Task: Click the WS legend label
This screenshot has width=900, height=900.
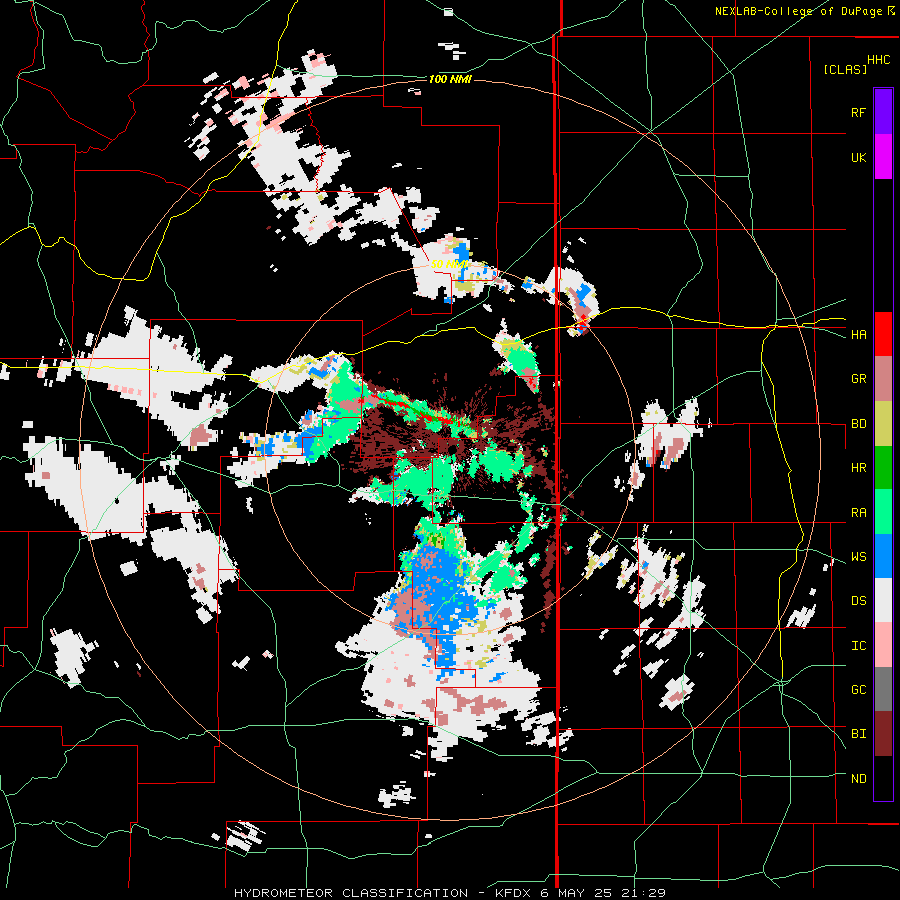Action: [858, 557]
